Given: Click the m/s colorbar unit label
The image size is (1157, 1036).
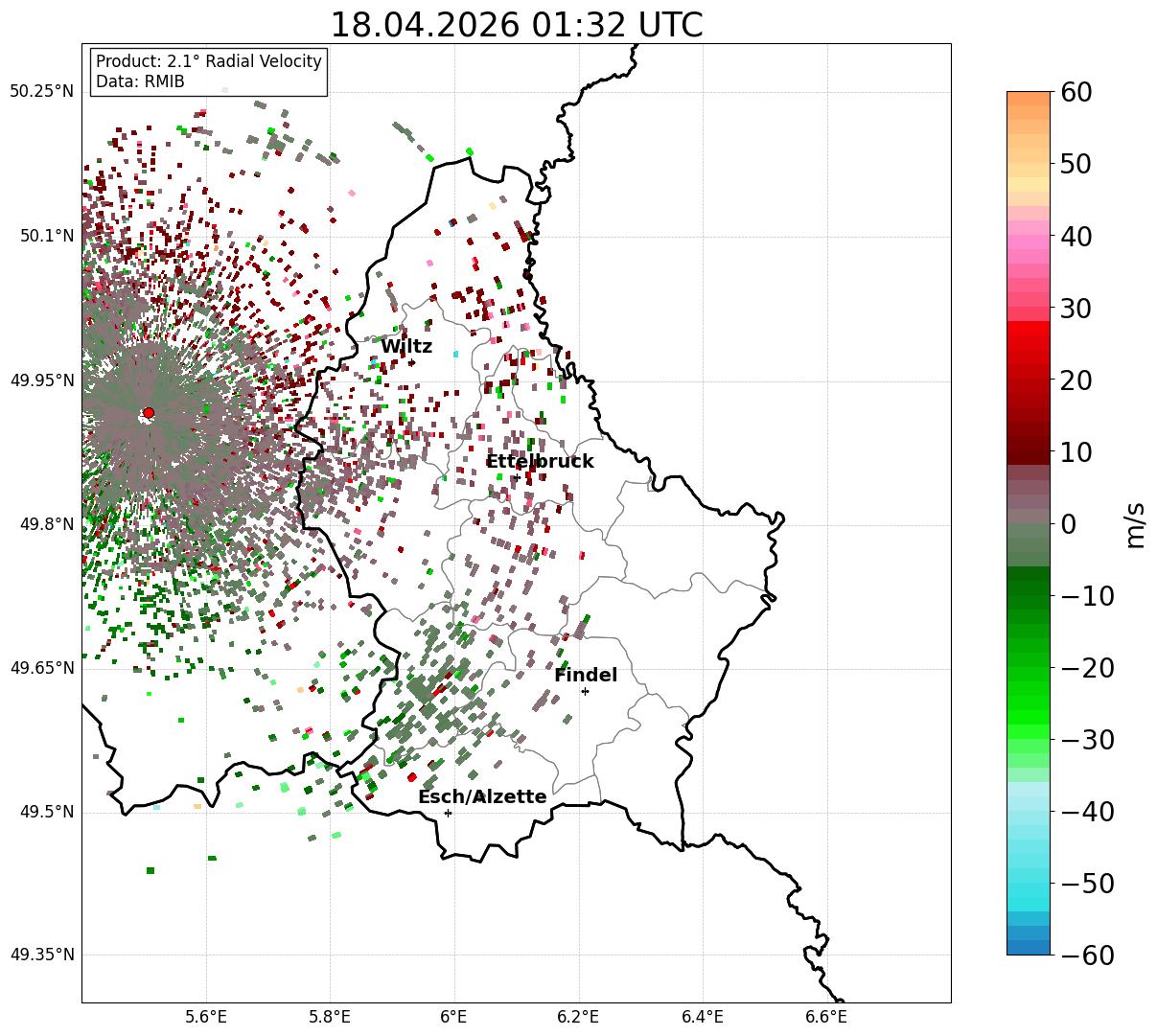Looking at the screenshot, I should click(x=1136, y=523).
